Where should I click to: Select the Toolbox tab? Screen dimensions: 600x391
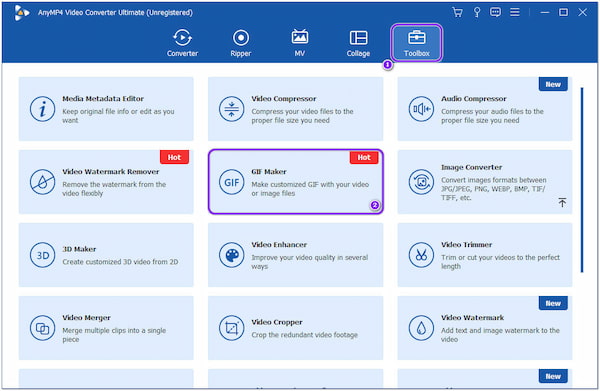click(x=417, y=43)
